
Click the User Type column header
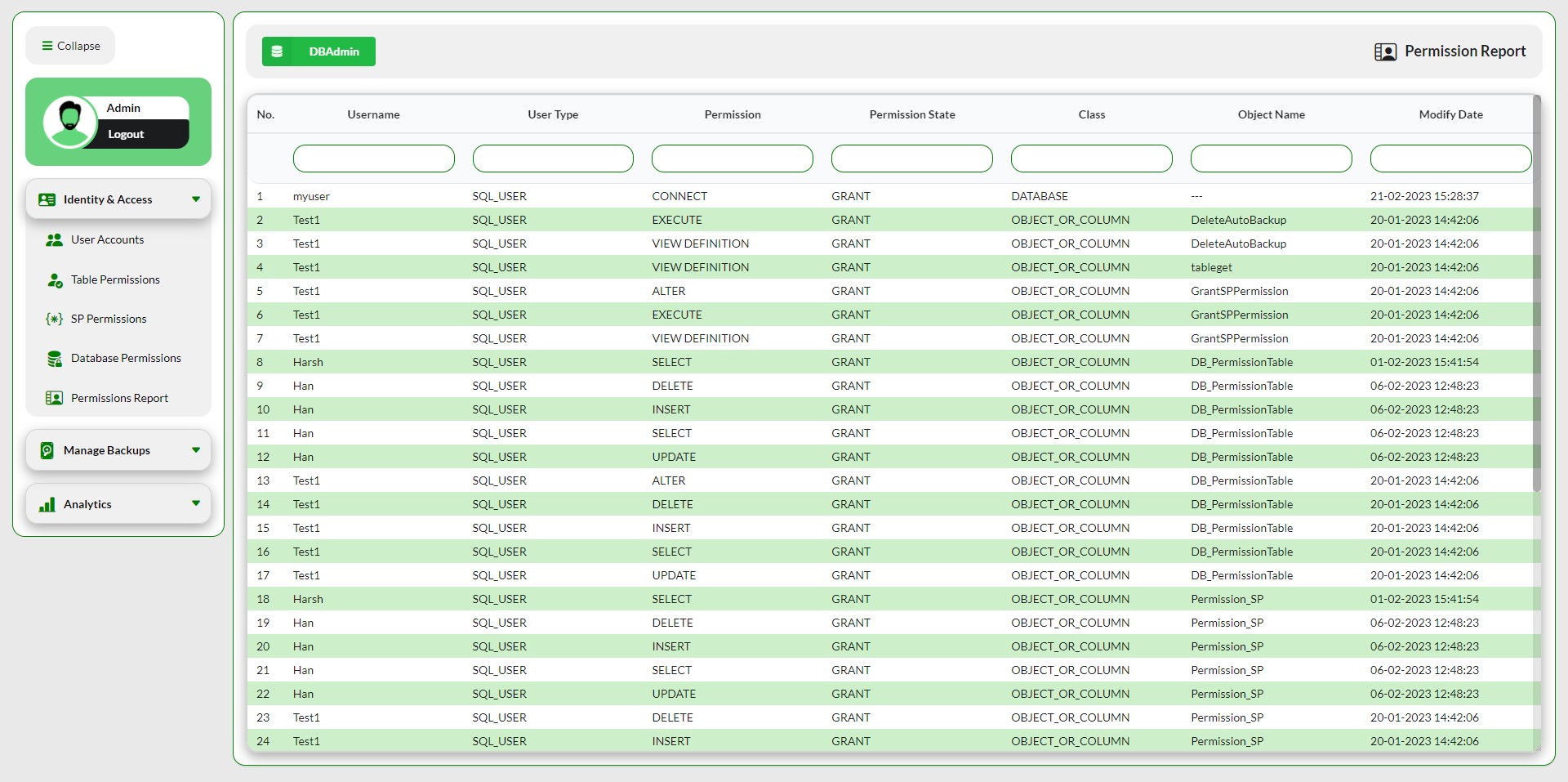click(553, 114)
